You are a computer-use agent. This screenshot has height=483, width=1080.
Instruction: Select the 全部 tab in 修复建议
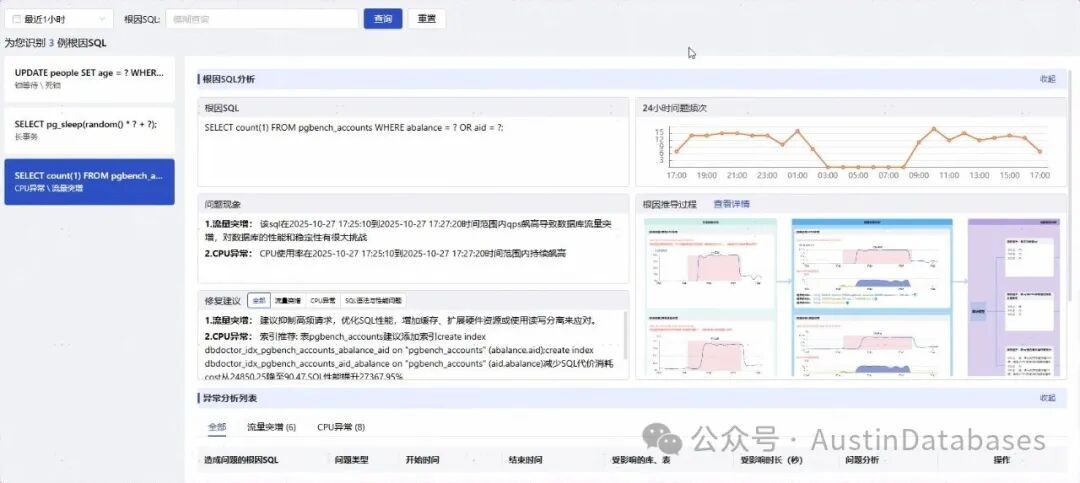[x=258, y=300]
